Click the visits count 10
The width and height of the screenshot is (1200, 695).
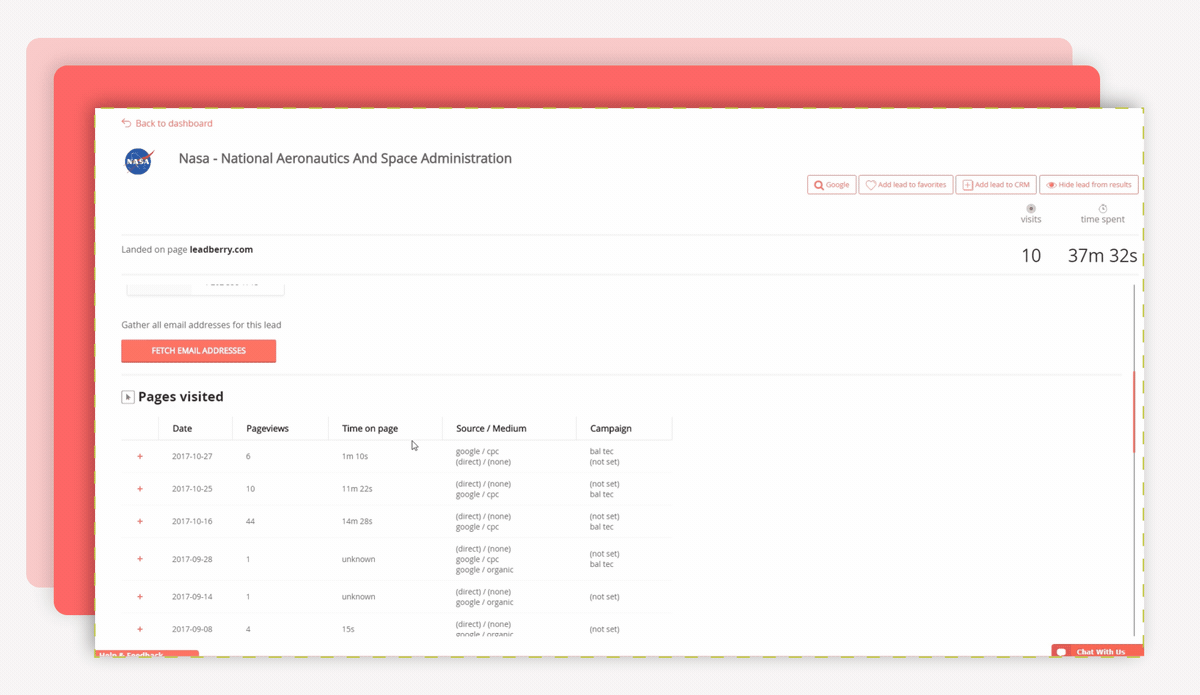click(1031, 256)
